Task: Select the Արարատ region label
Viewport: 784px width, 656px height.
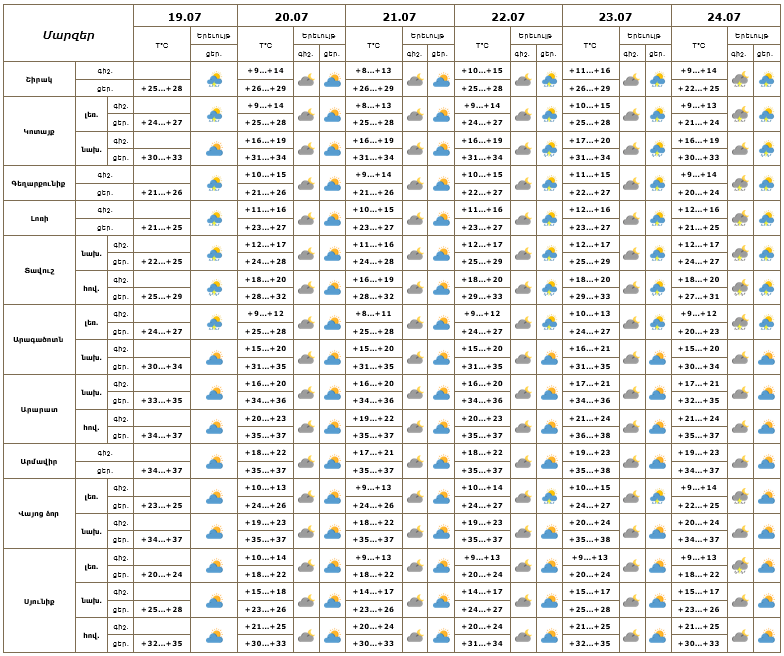Action: (x=39, y=410)
